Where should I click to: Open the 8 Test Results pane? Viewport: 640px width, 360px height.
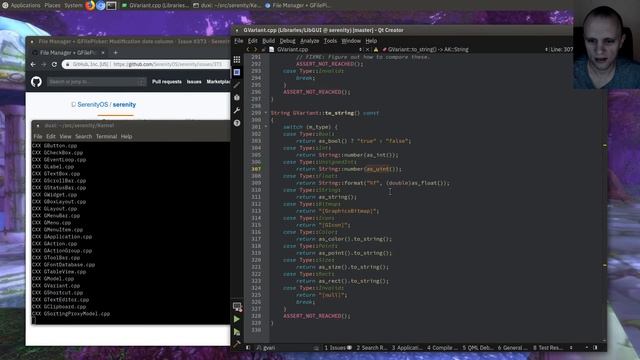click(548, 348)
